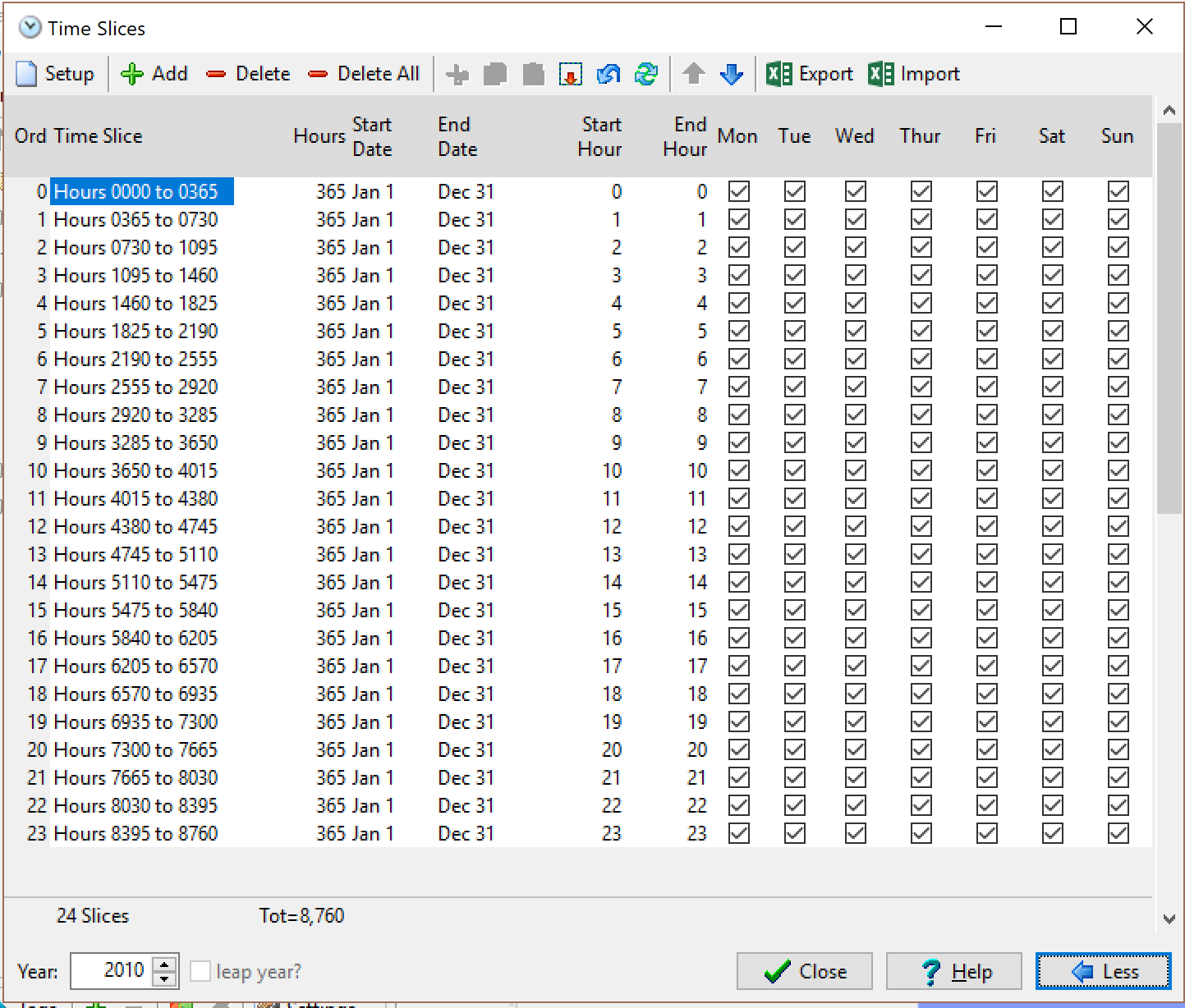
Task: Click the blue undo arrow icon
Action: click(609, 75)
